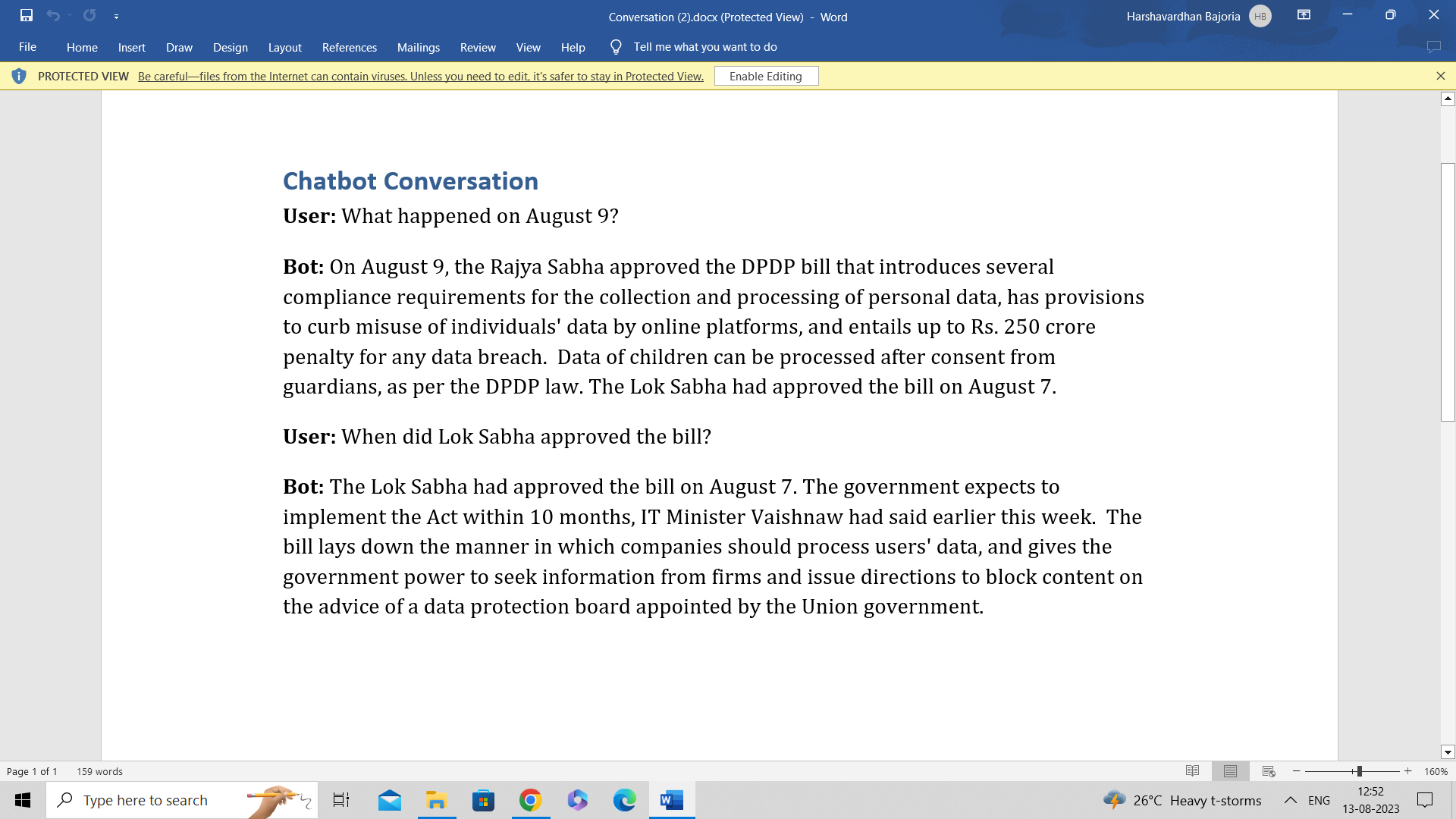Screen dimensions: 1456x819
Task: Switch to Print Layout view
Action: pyautogui.click(x=1230, y=771)
